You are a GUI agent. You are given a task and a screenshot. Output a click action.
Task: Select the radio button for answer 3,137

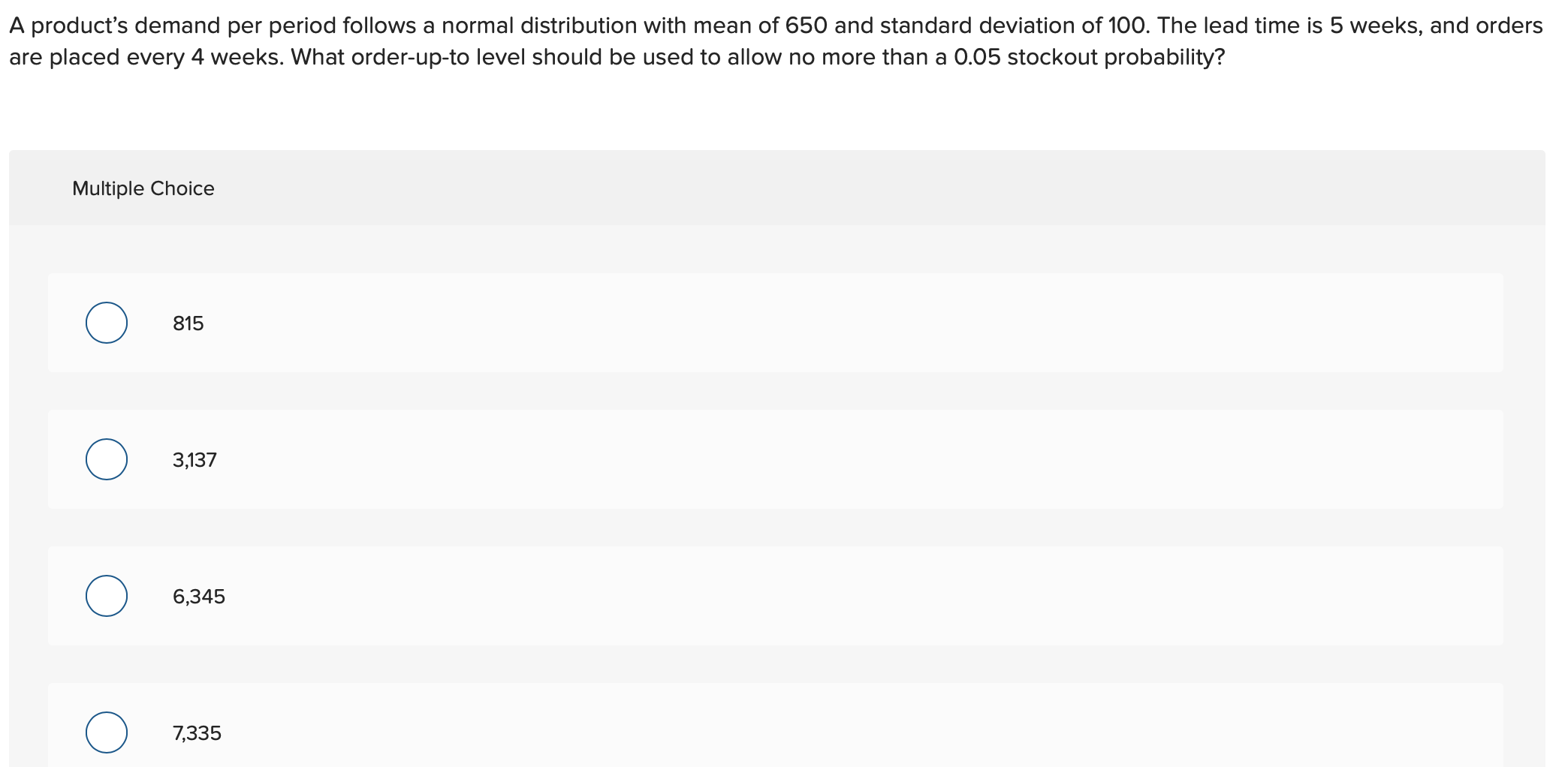click(105, 459)
